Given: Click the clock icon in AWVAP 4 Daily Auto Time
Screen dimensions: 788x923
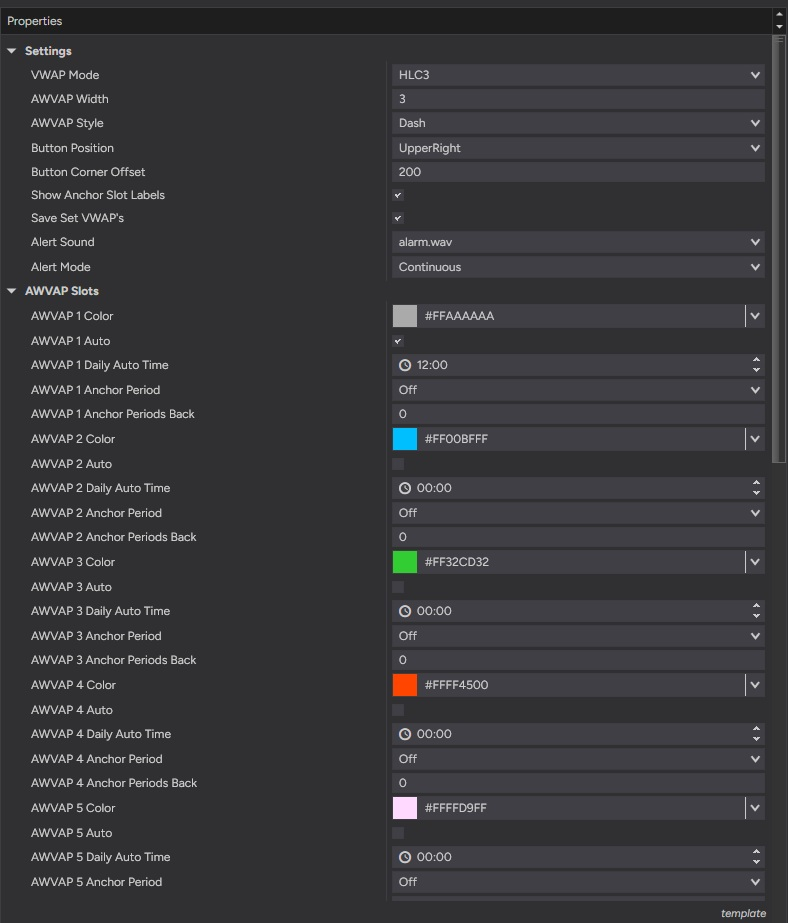Looking at the screenshot, I should [x=405, y=734].
